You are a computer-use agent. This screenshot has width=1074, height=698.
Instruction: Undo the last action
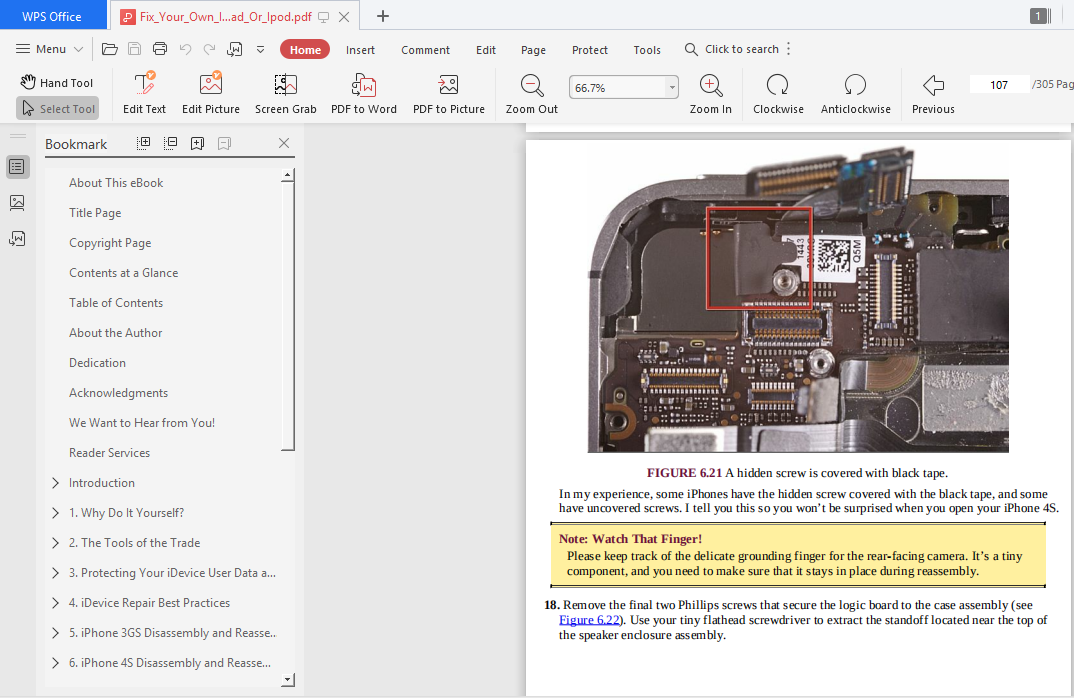click(x=185, y=49)
